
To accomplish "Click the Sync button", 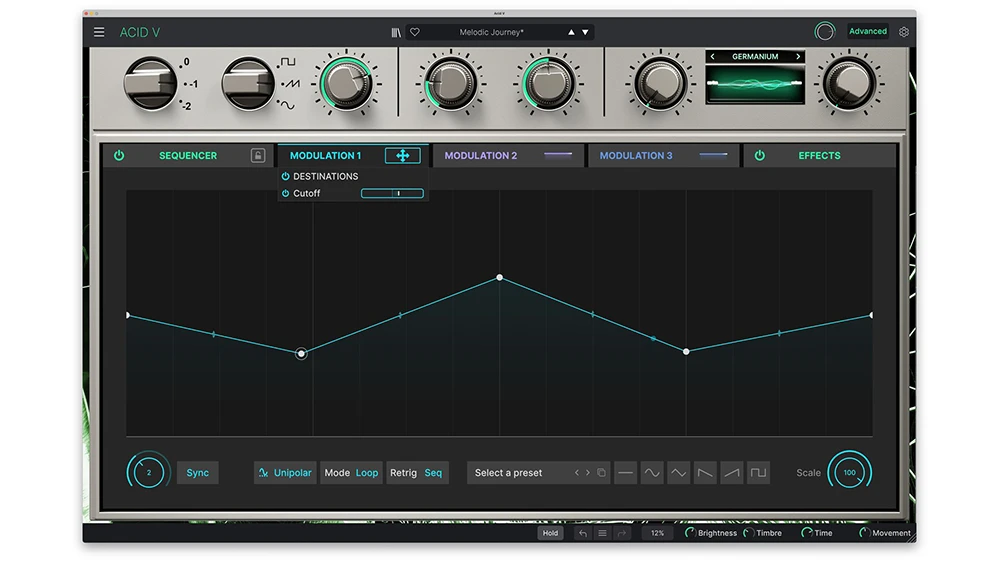I will coord(198,473).
